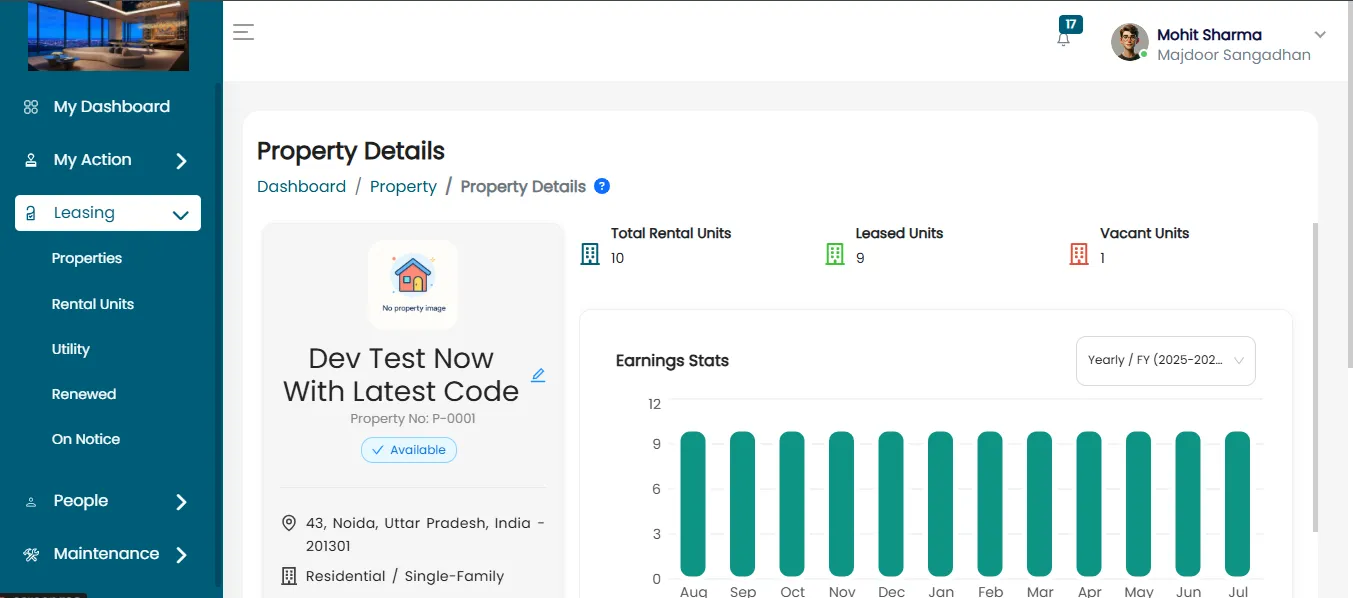Click the Jul earnings bar in chart
The image size is (1353, 598).
(1238, 504)
